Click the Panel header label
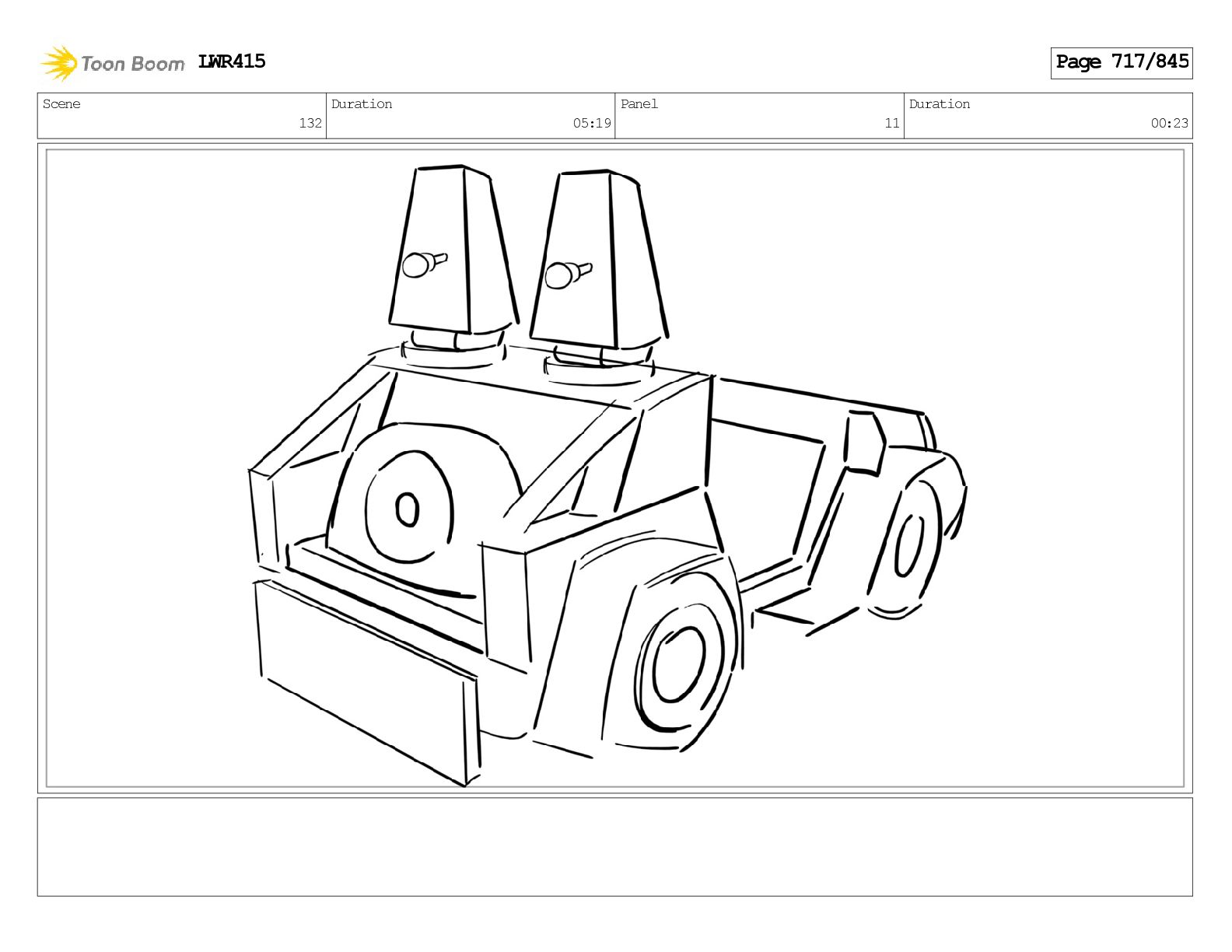This screenshot has width=1232, height=952. [639, 104]
